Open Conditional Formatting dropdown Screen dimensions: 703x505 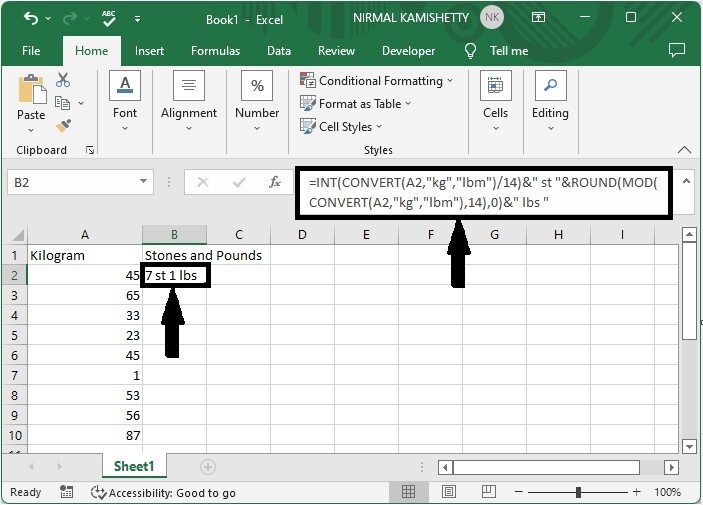point(376,81)
